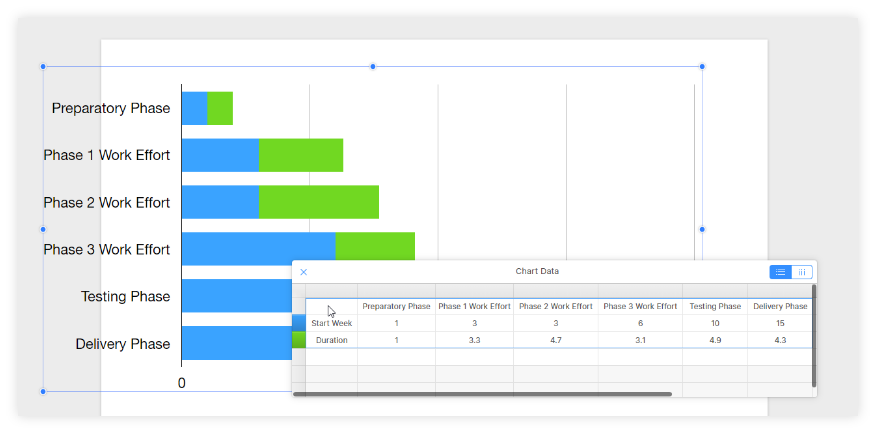The height and width of the screenshot is (434, 876).
Task: Click the Chart Data title bar text
Action: coord(537,271)
